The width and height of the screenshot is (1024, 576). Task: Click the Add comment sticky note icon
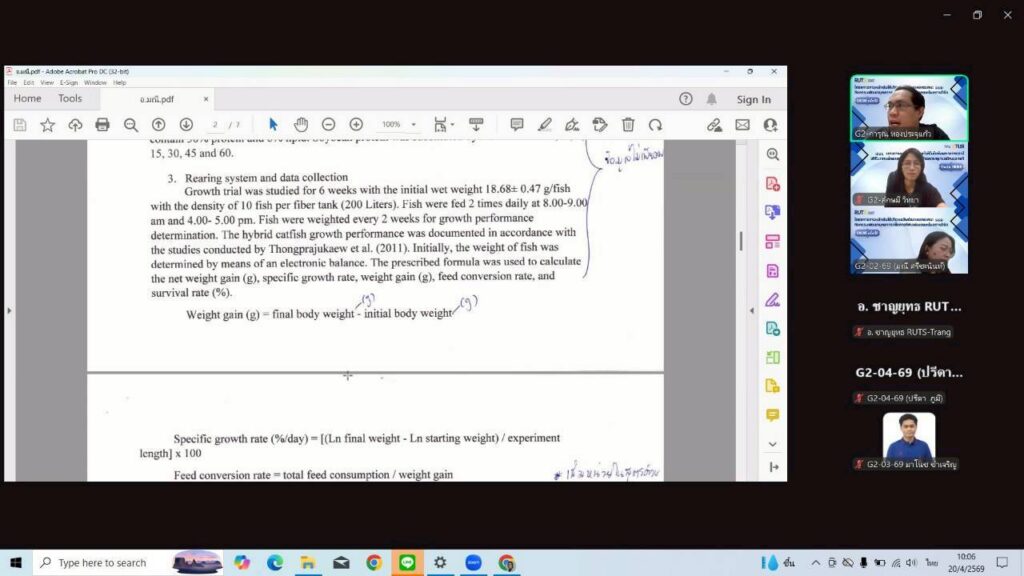[x=517, y=125]
